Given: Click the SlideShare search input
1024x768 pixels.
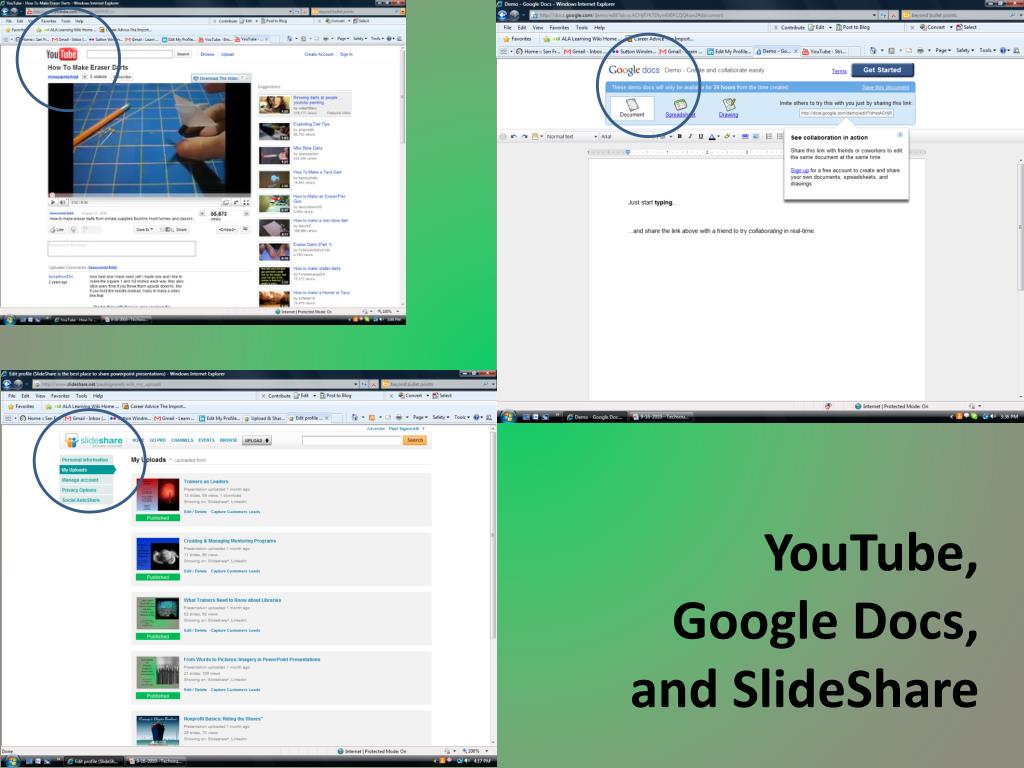Looking at the screenshot, I should 352,441.
